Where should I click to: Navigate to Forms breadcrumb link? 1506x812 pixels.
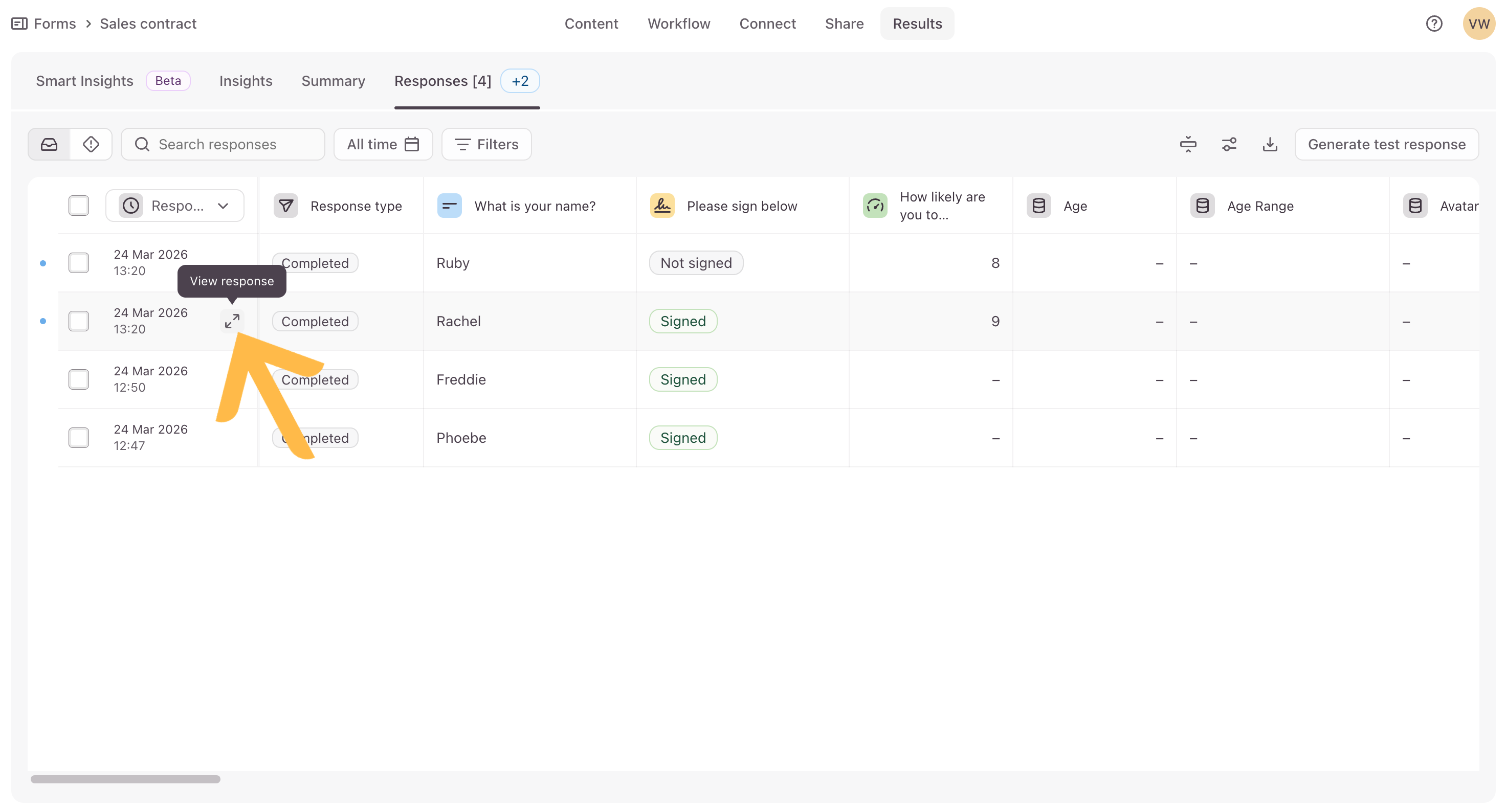(54, 24)
